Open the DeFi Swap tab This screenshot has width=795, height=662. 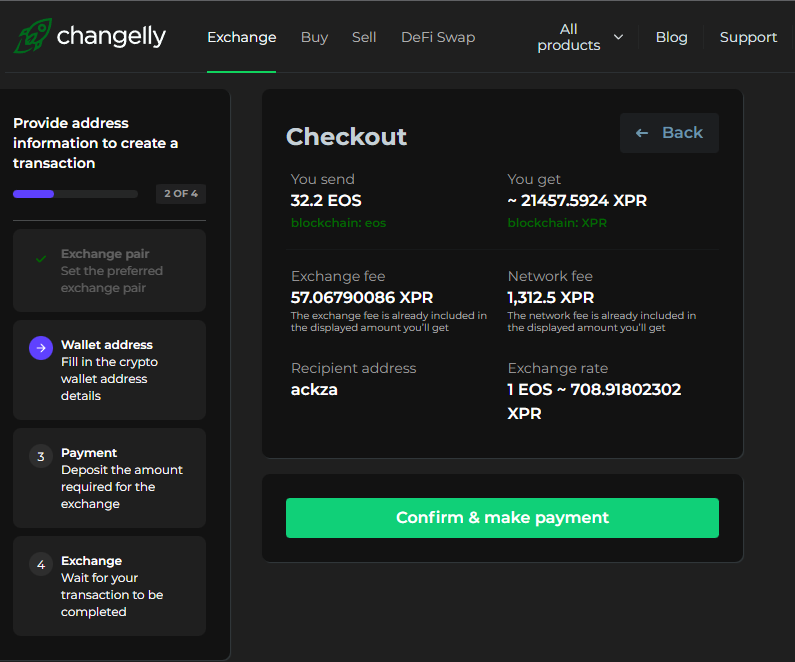click(x=438, y=37)
